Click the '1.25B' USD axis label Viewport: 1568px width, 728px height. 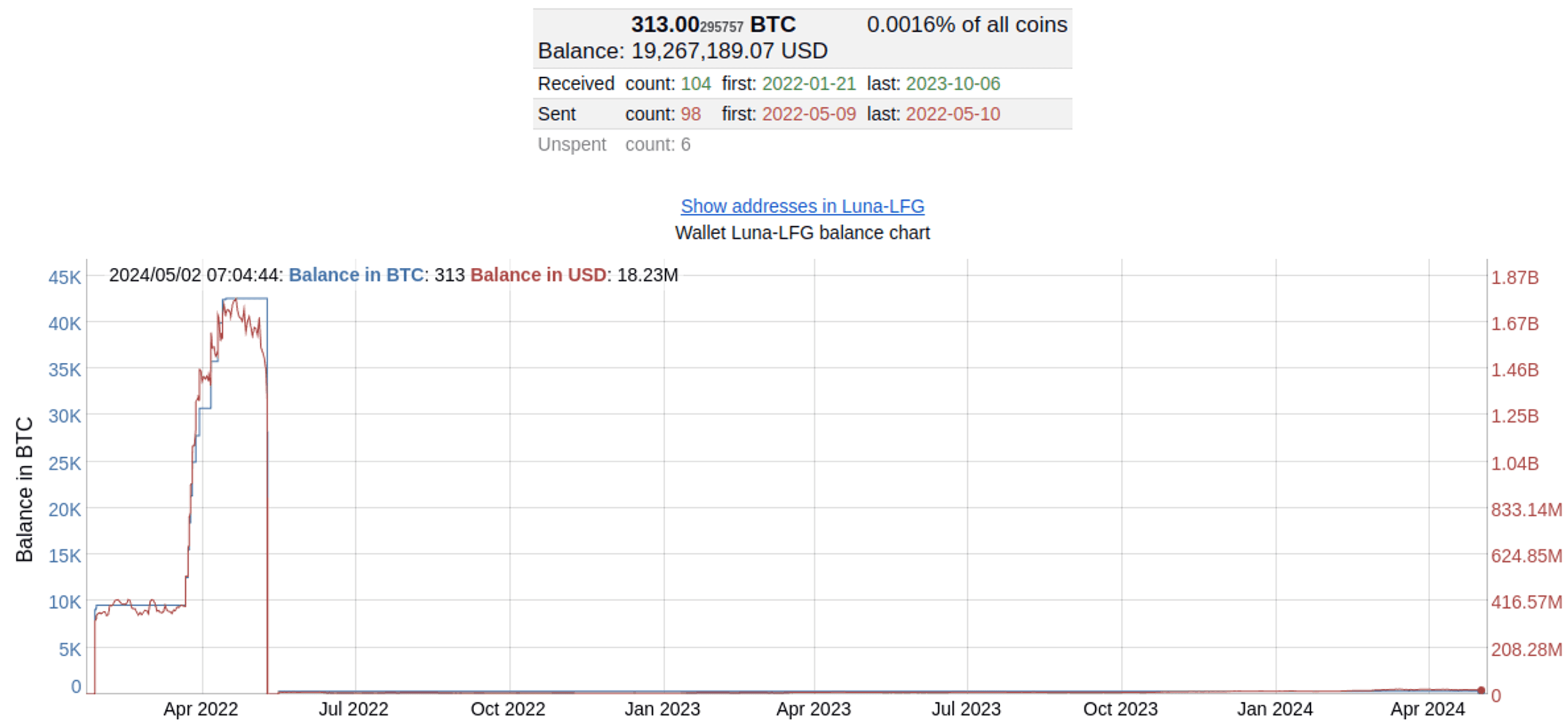(x=1514, y=416)
